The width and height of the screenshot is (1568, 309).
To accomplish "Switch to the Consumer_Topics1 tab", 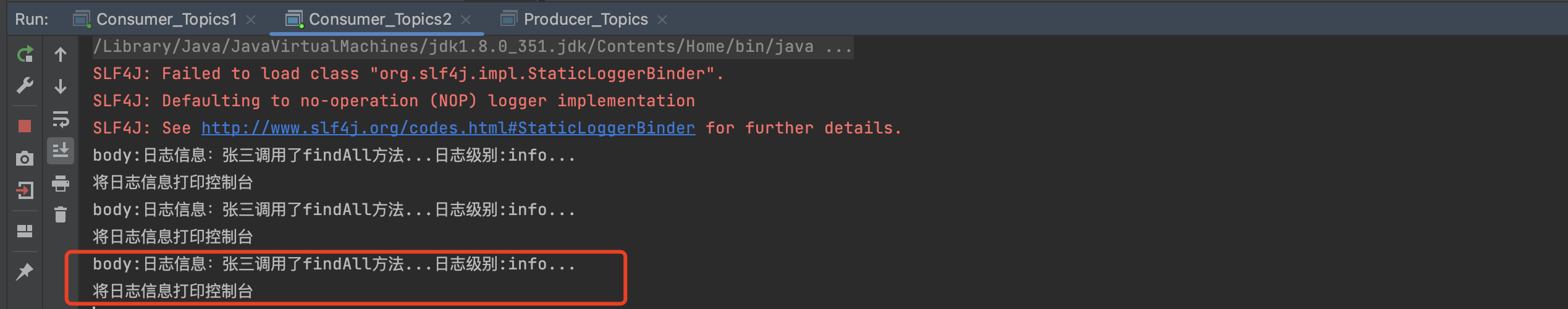I will point(166,20).
